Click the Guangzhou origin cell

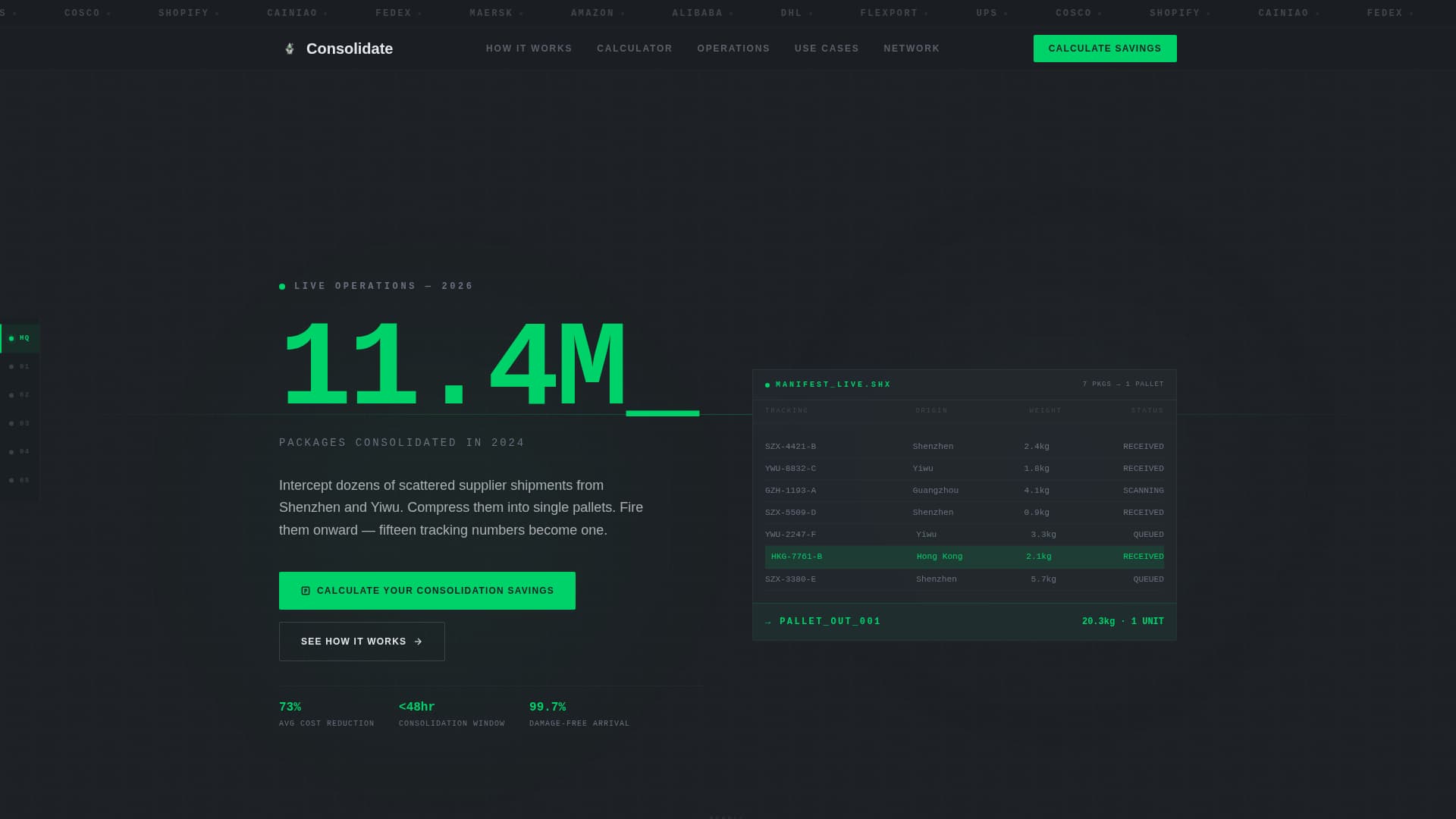[936, 491]
